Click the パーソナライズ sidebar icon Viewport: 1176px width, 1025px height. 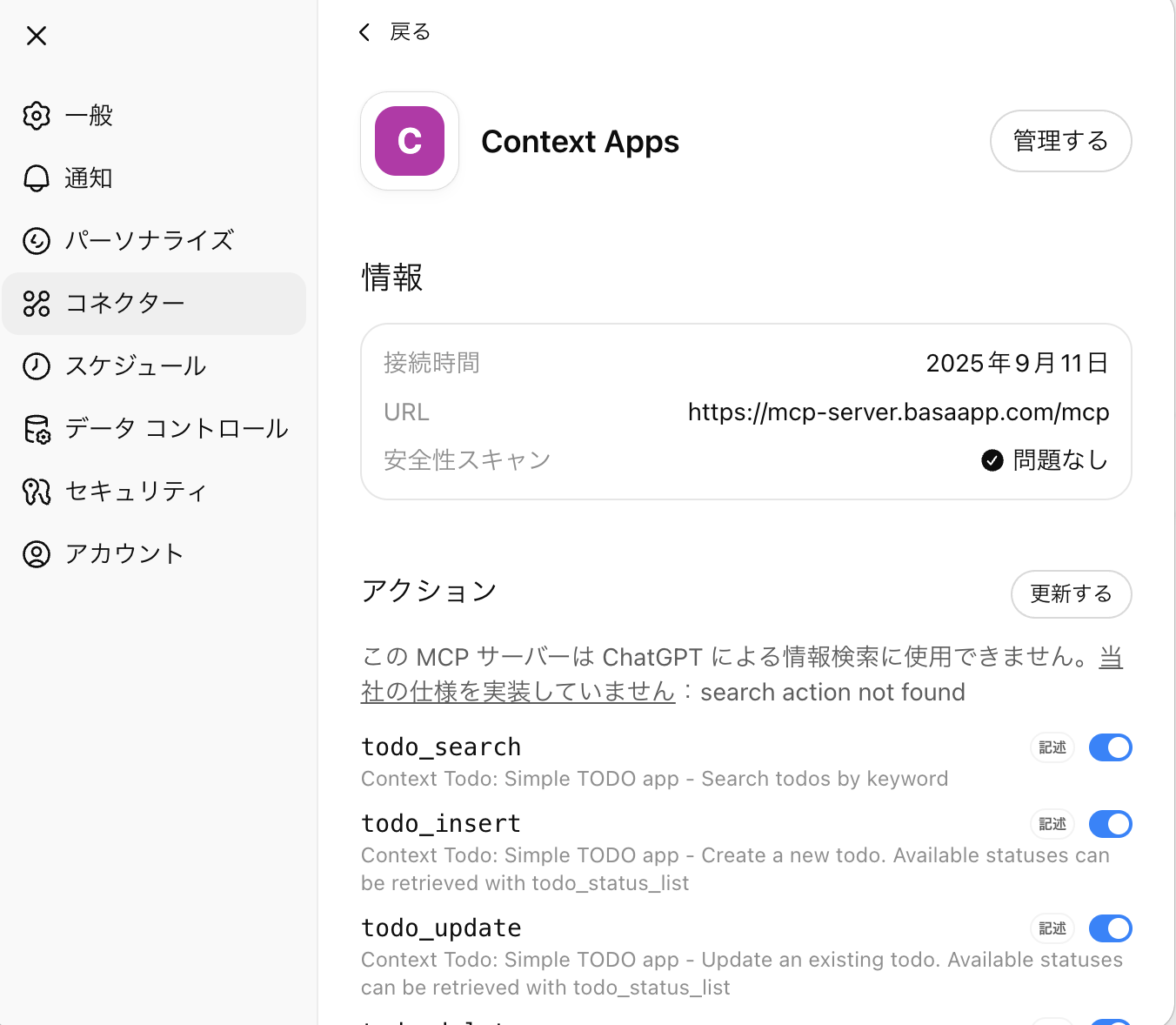[37, 241]
